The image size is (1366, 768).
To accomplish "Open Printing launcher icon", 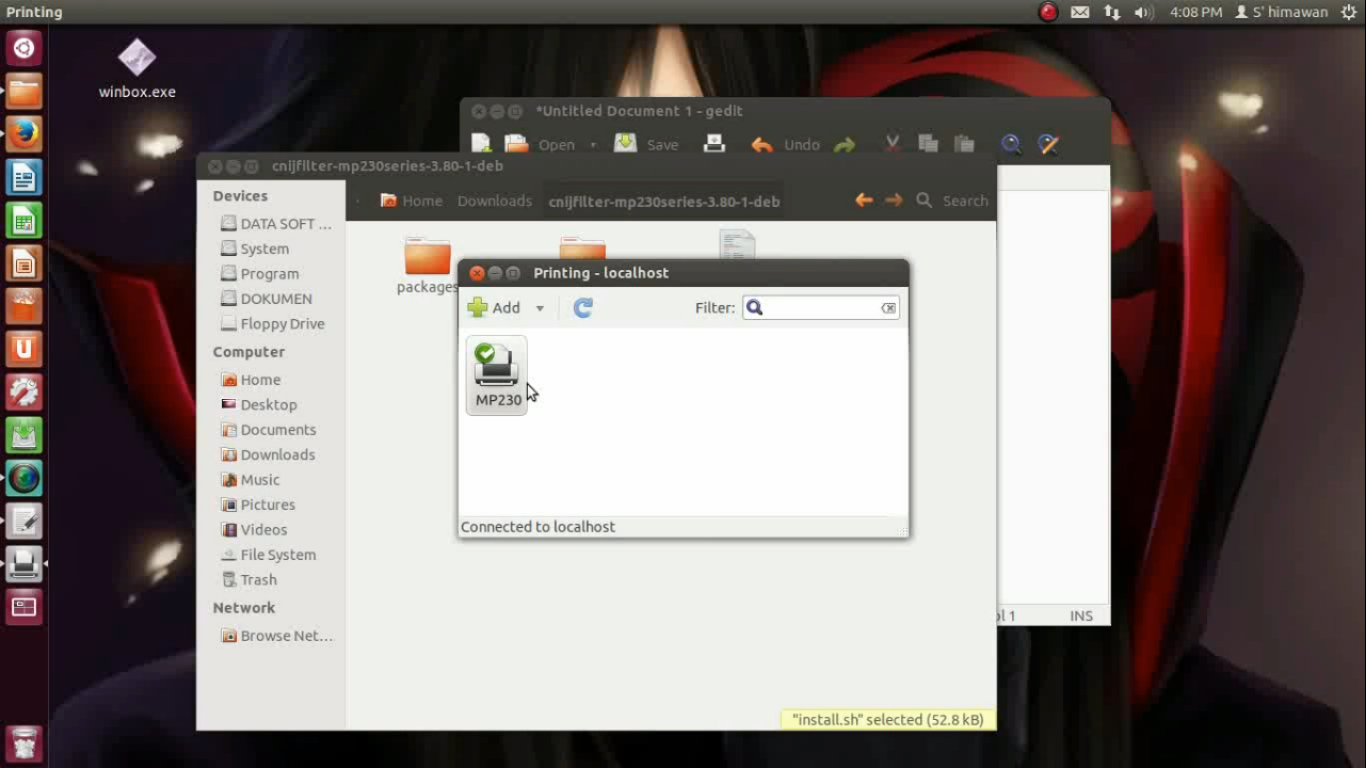I will point(24,564).
